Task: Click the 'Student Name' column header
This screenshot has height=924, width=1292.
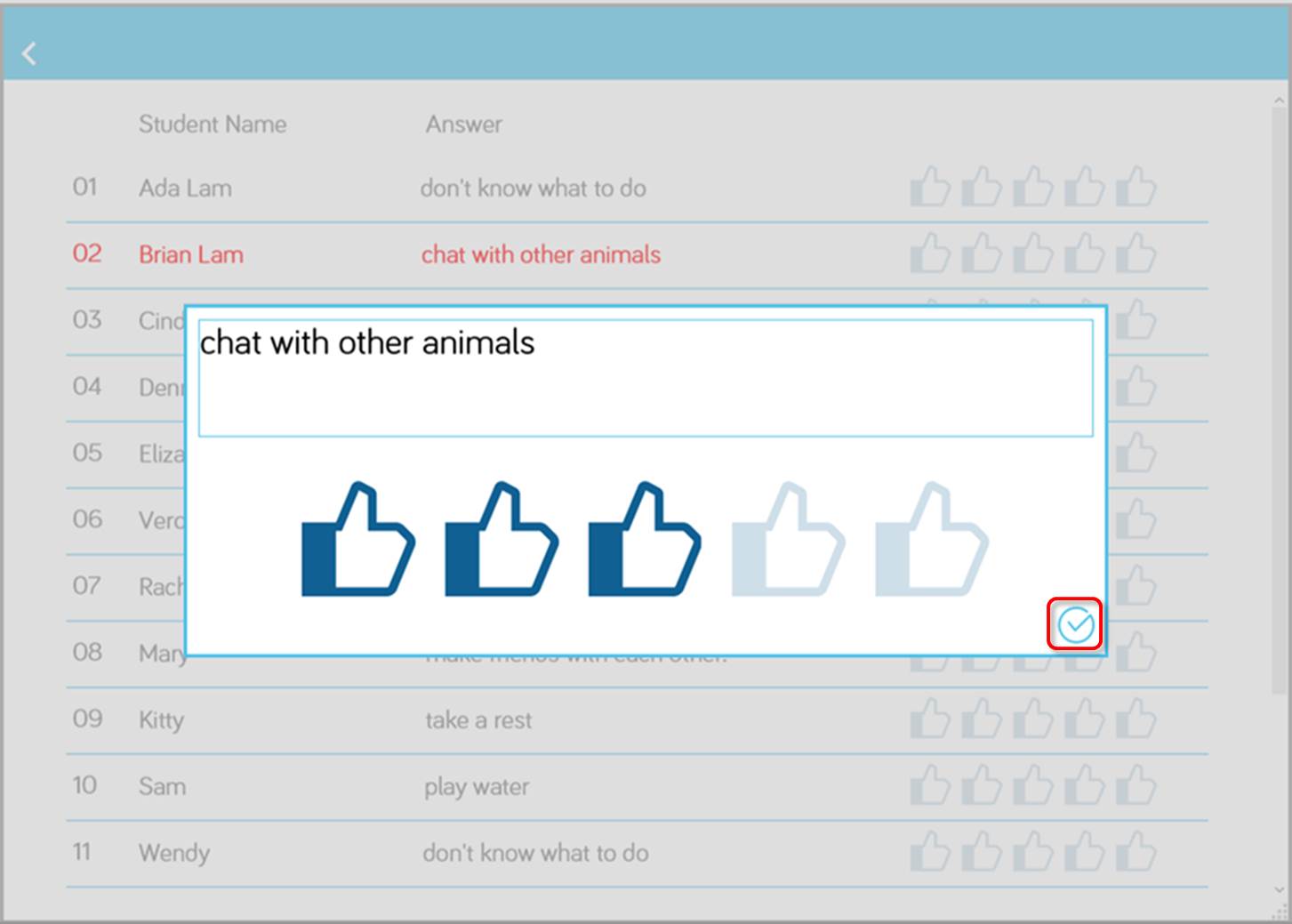Action: coord(213,125)
